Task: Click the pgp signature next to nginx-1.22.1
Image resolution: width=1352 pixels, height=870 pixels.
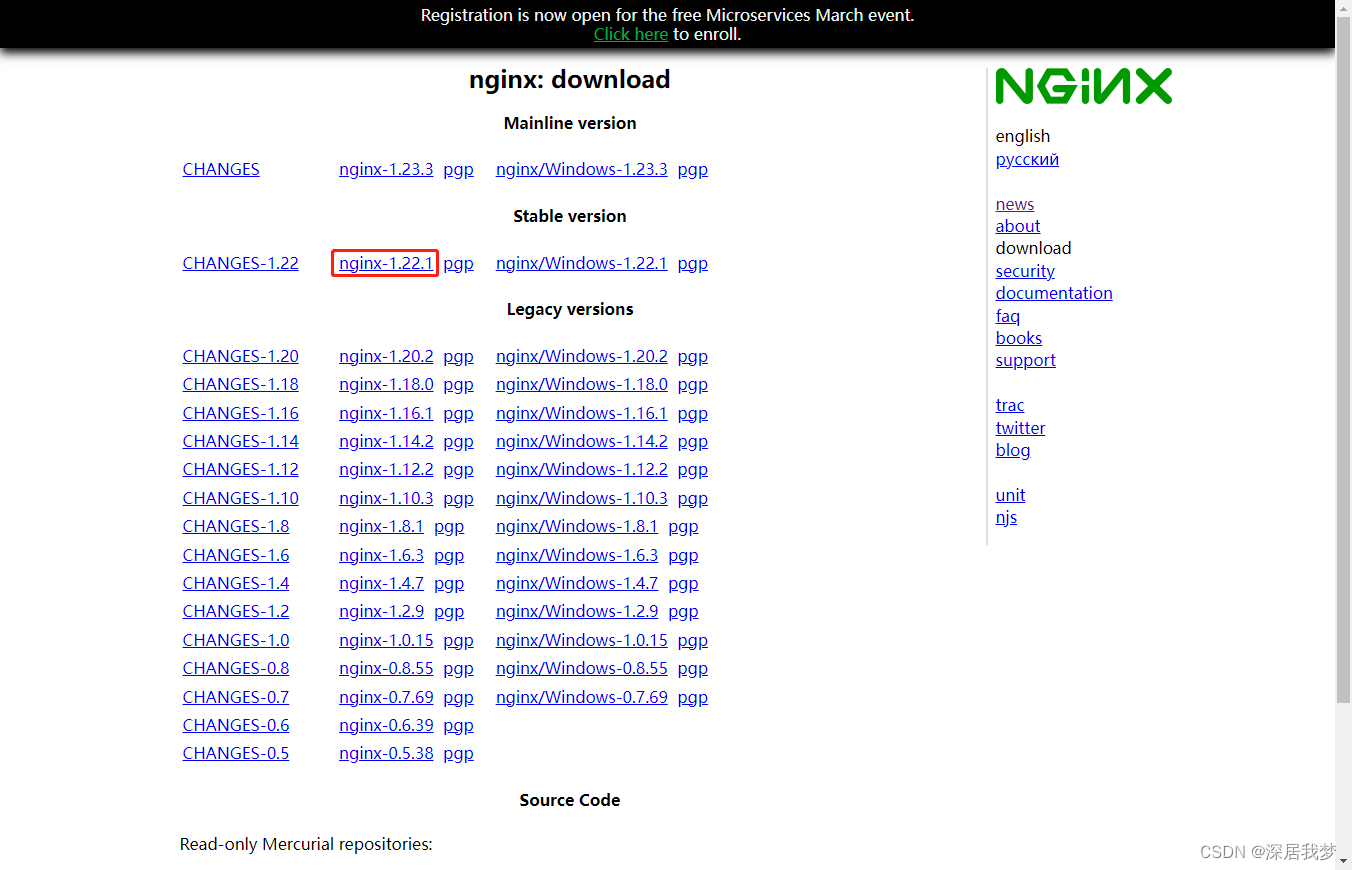Action: [x=458, y=263]
